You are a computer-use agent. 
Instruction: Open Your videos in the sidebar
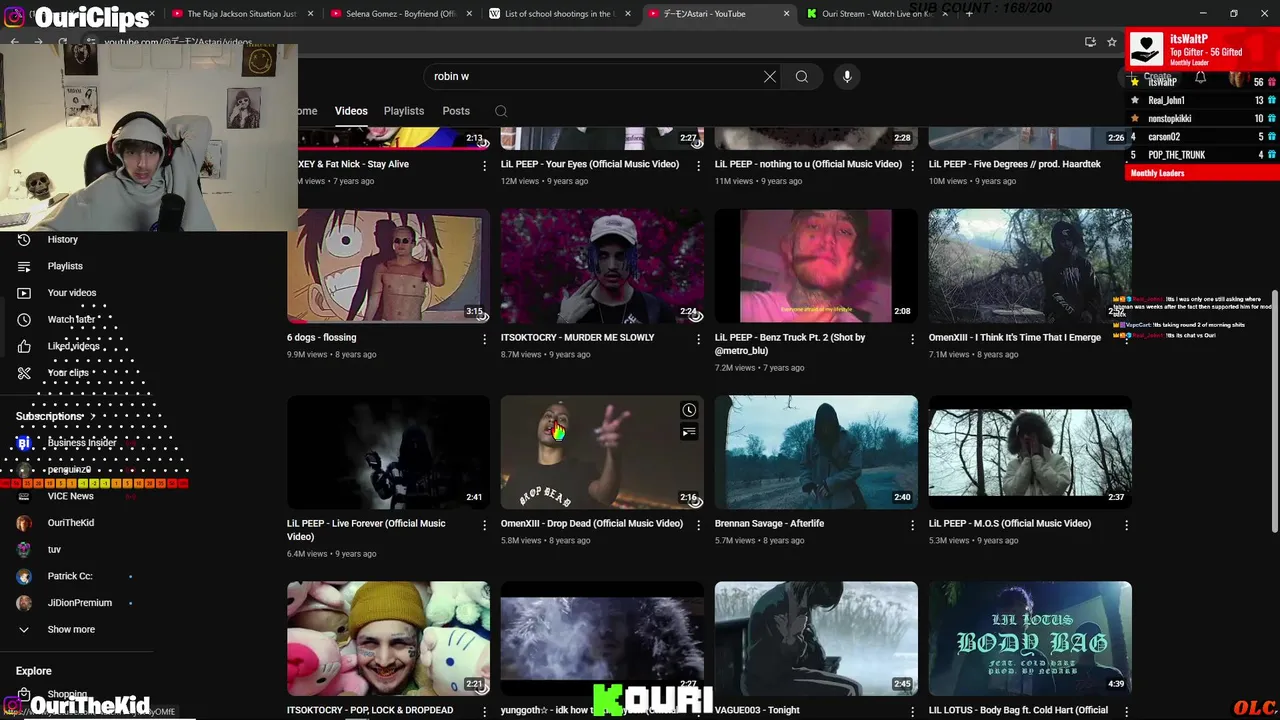pos(72,293)
